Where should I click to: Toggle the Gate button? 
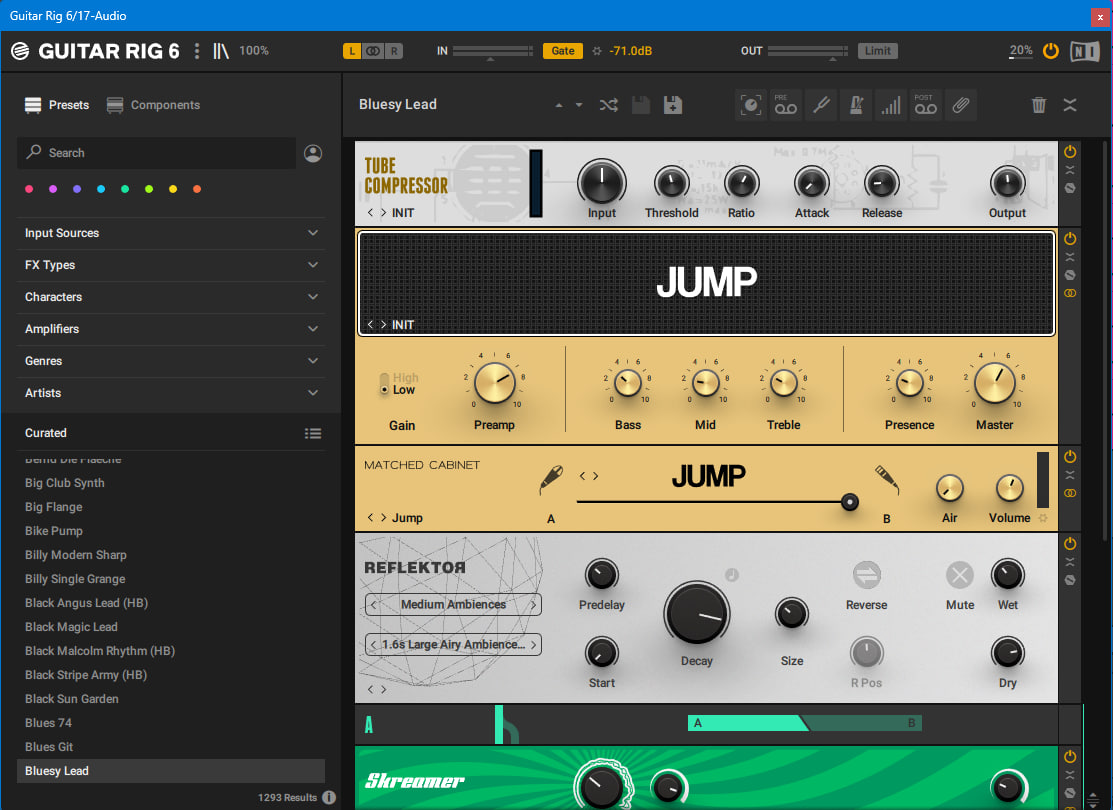pyautogui.click(x=563, y=51)
